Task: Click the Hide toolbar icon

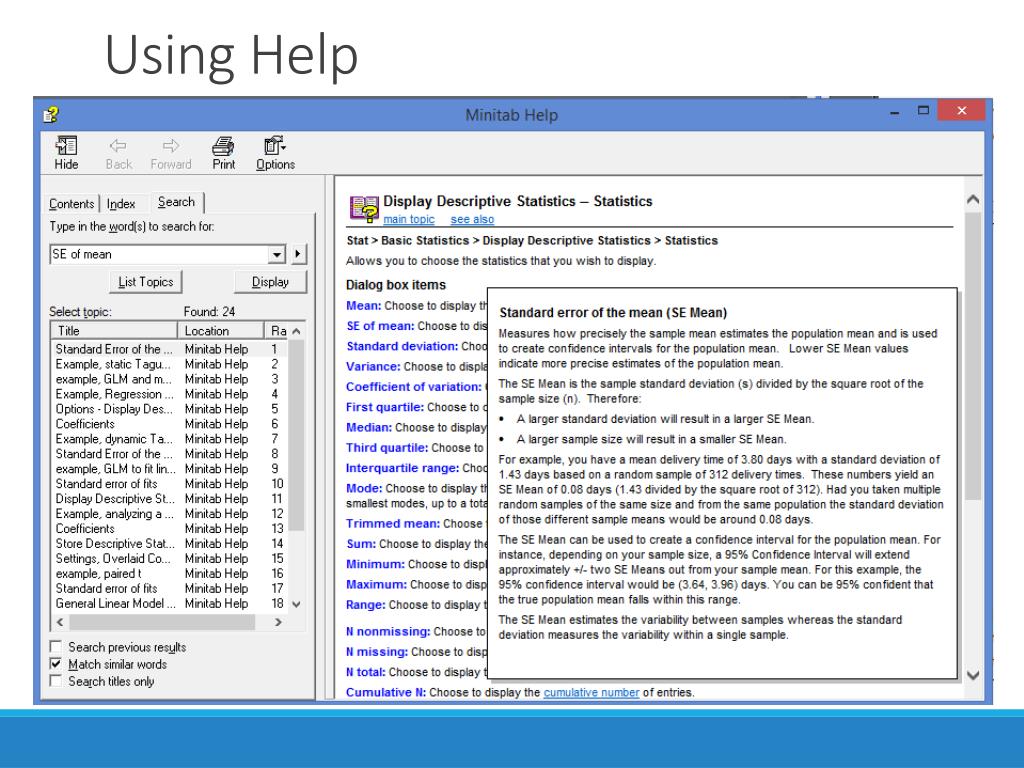Action: click(66, 153)
